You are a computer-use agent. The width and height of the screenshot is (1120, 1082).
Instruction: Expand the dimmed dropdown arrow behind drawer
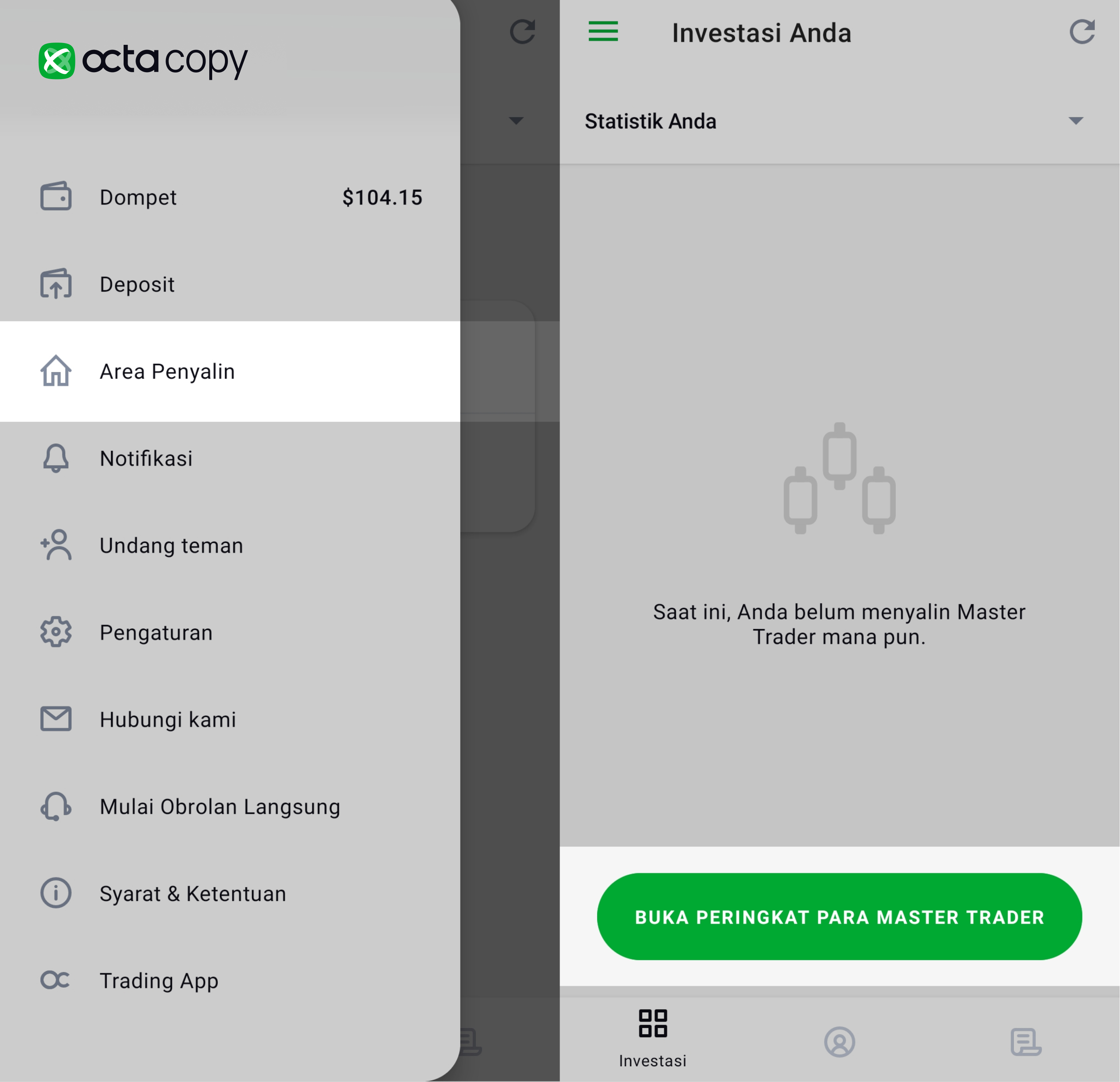pyautogui.click(x=516, y=121)
